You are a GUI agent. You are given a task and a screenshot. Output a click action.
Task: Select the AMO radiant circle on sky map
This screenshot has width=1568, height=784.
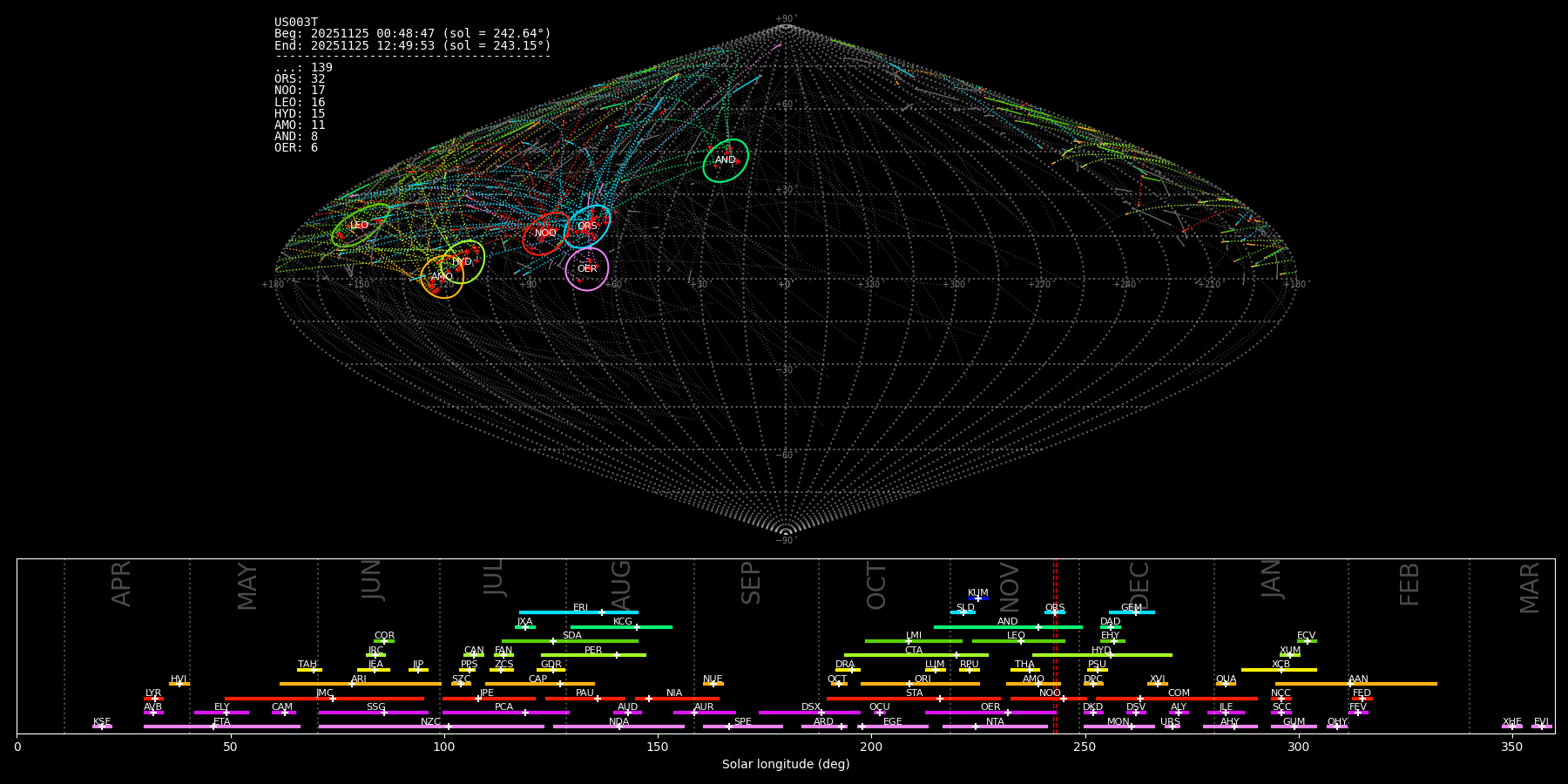click(443, 277)
